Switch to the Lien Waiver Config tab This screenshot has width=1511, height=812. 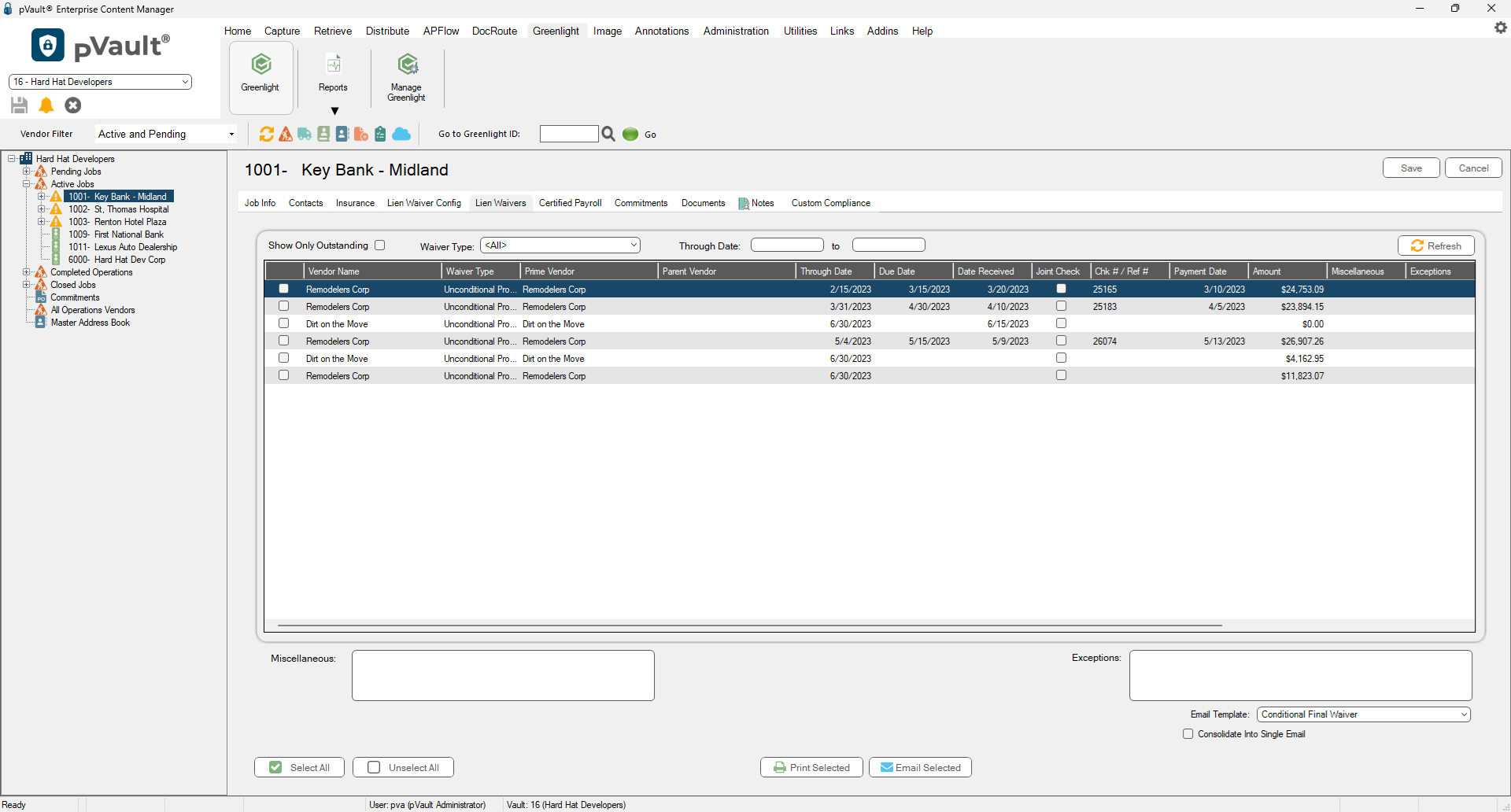point(424,203)
